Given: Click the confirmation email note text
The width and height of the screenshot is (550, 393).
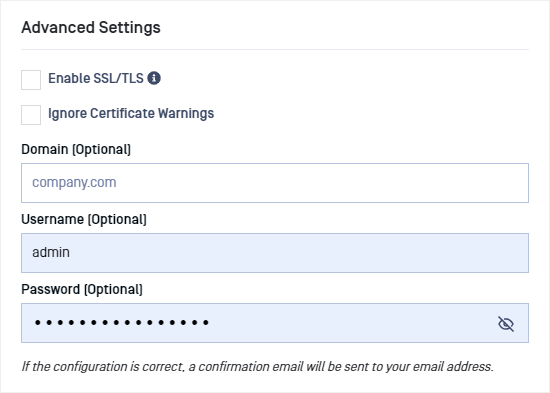Looking at the screenshot, I should click(257, 366).
